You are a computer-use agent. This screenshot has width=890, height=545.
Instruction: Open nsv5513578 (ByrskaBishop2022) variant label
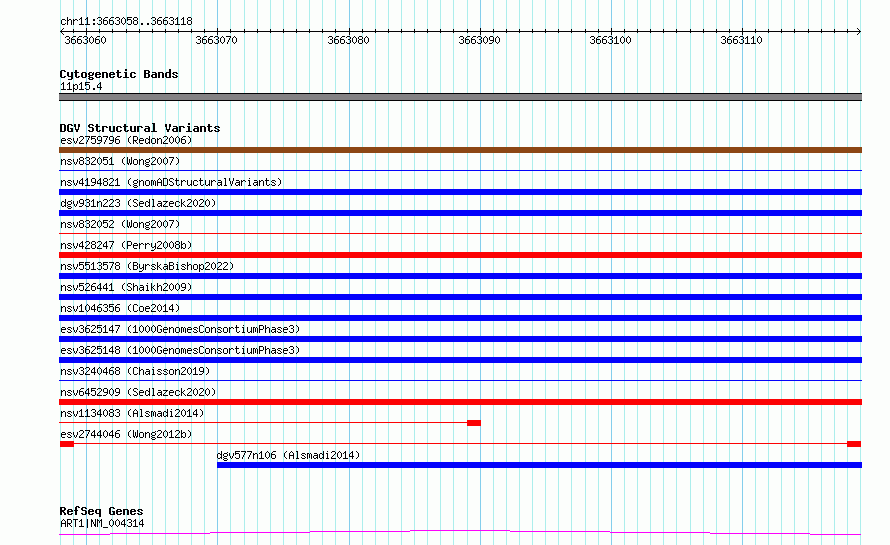pyautogui.click(x=147, y=266)
